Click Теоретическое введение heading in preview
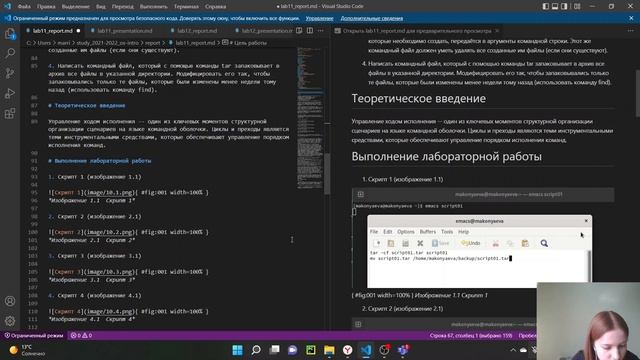Viewport: 640px width, 360px height. coord(419,98)
